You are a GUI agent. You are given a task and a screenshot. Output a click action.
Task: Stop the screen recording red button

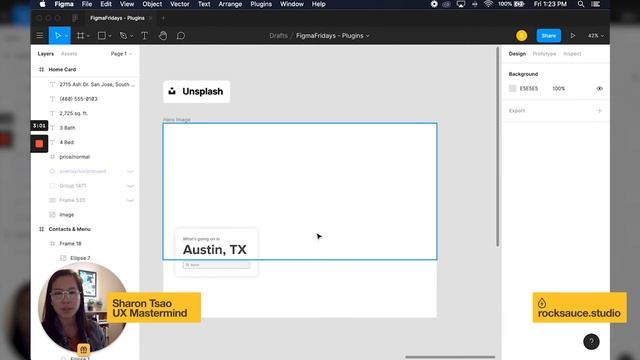coord(39,144)
